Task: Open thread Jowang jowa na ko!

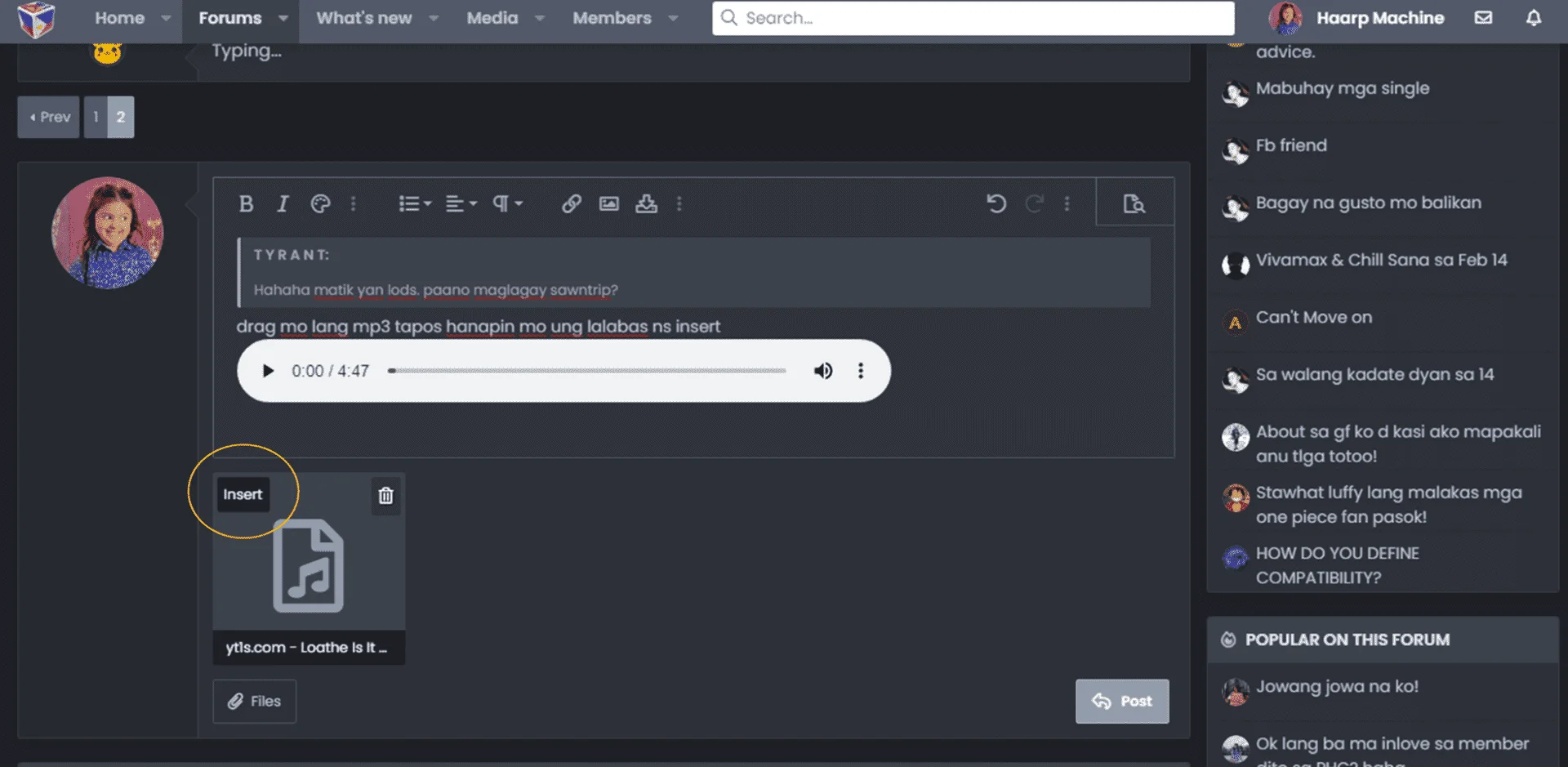Action: tap(1337, 686)
